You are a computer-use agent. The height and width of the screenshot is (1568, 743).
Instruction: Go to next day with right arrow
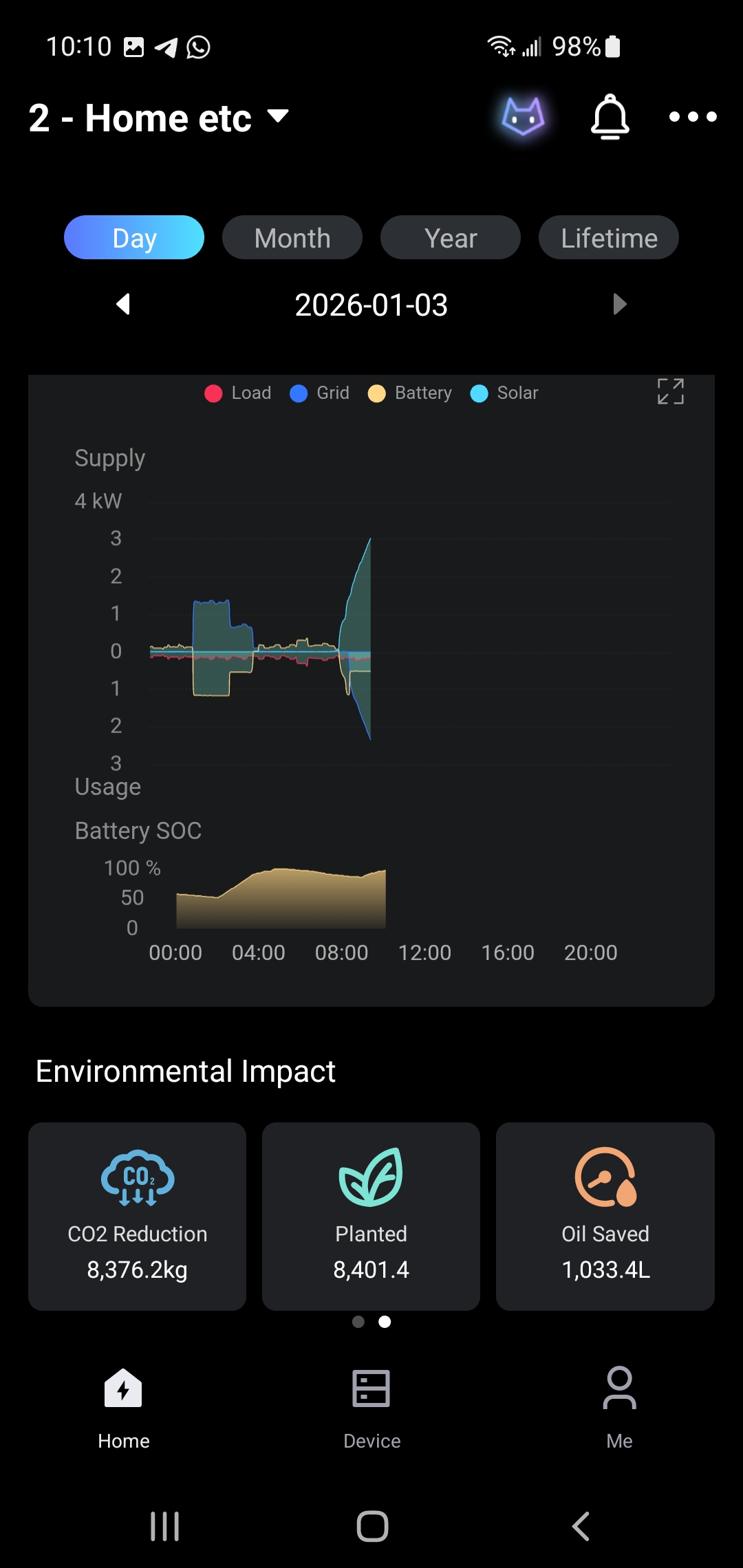point(619,304)
